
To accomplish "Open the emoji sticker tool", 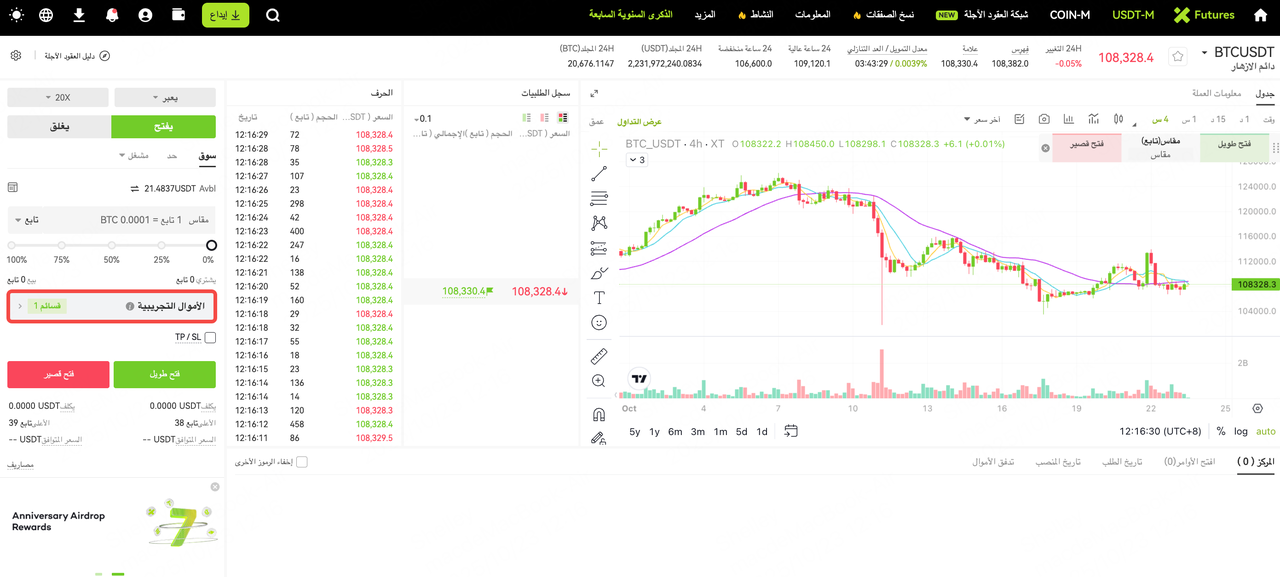I will pyautogui.click(x=599, y=322).
